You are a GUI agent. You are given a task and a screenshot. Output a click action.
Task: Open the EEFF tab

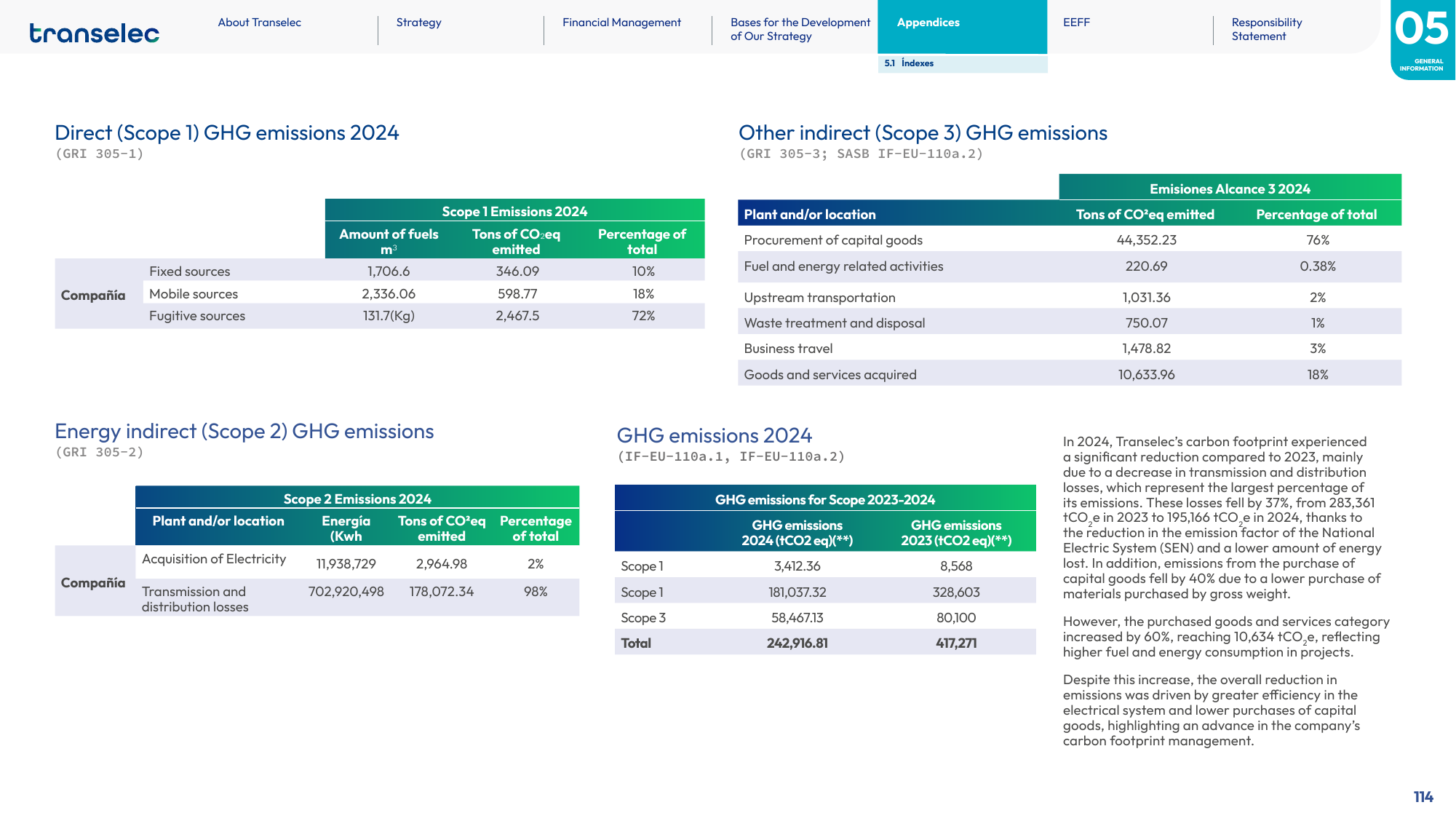pos(1076,23)
